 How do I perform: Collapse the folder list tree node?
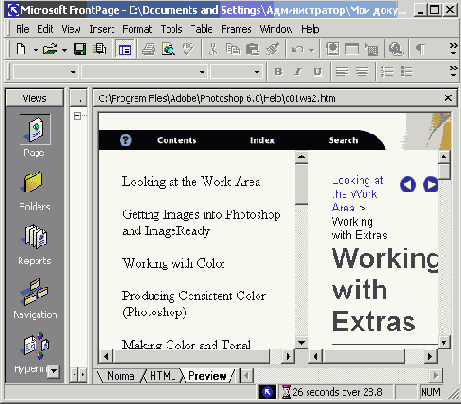tap(77, 116)
